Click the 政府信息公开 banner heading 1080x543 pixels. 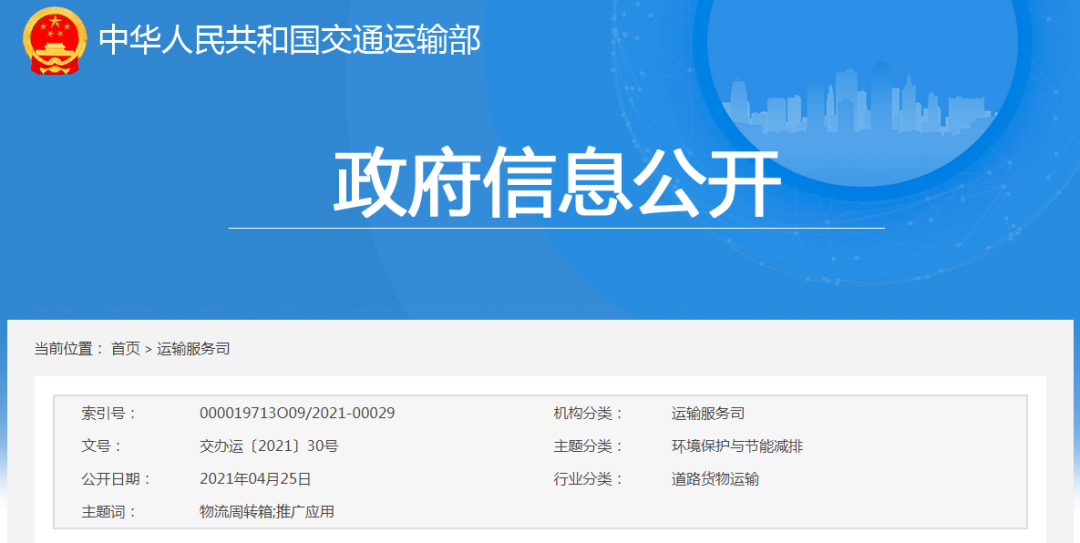556,184
